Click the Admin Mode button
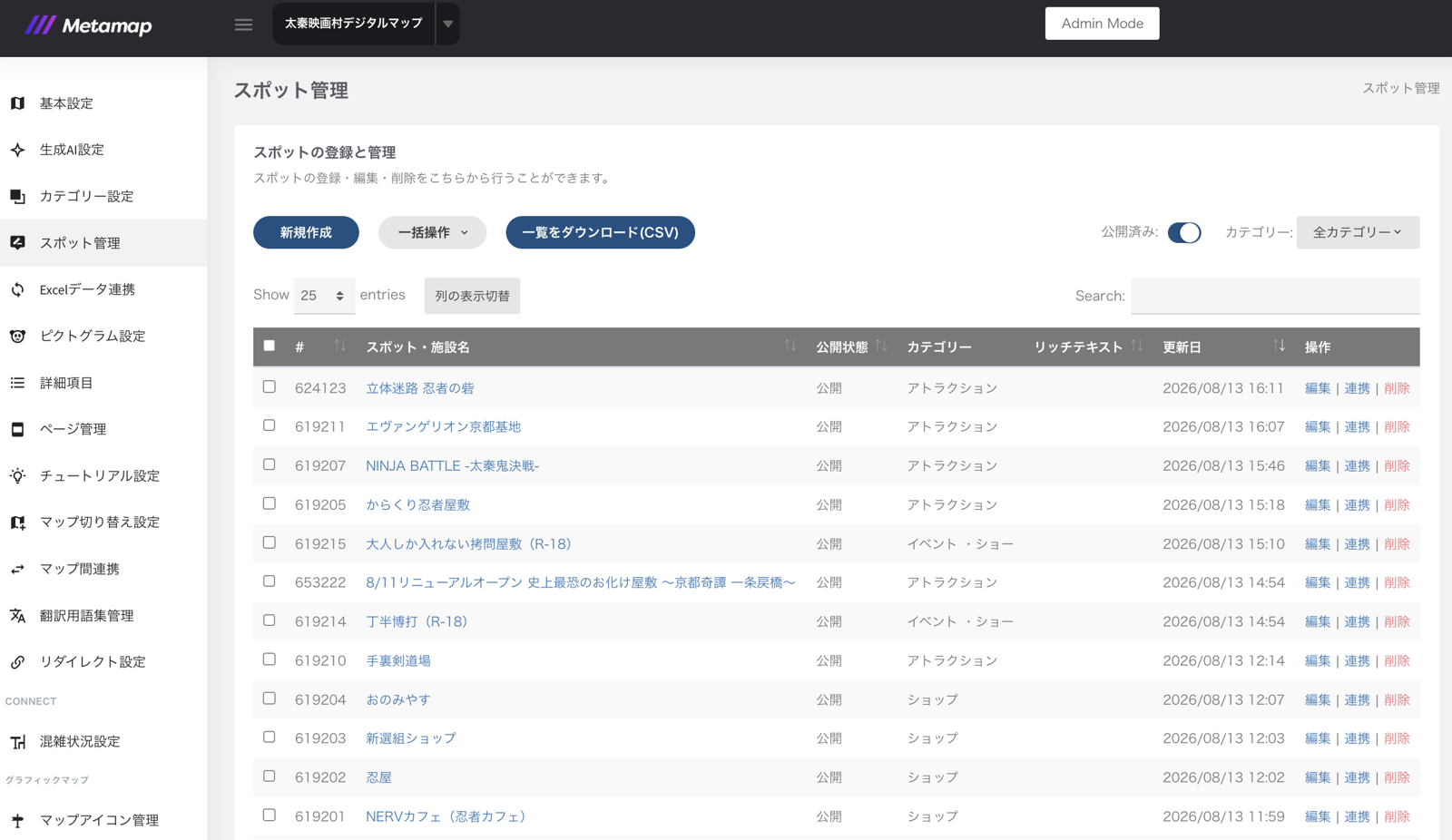The height and width of the screenshot is (840, 1452). pyautogui.click(x=1102, y=24)
